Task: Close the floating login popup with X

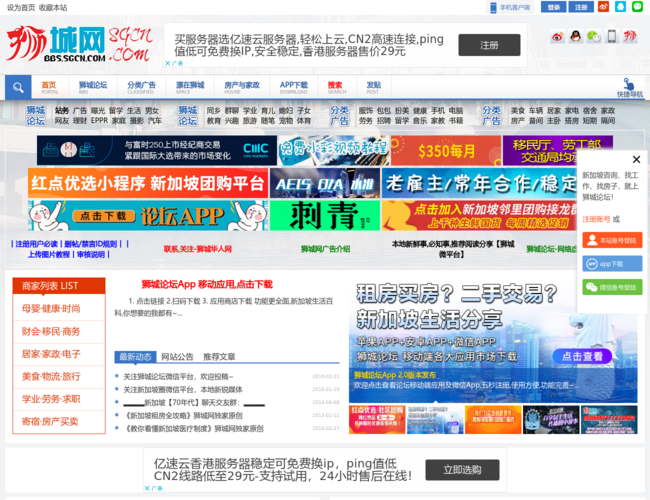Action: (x=636, y=159)
